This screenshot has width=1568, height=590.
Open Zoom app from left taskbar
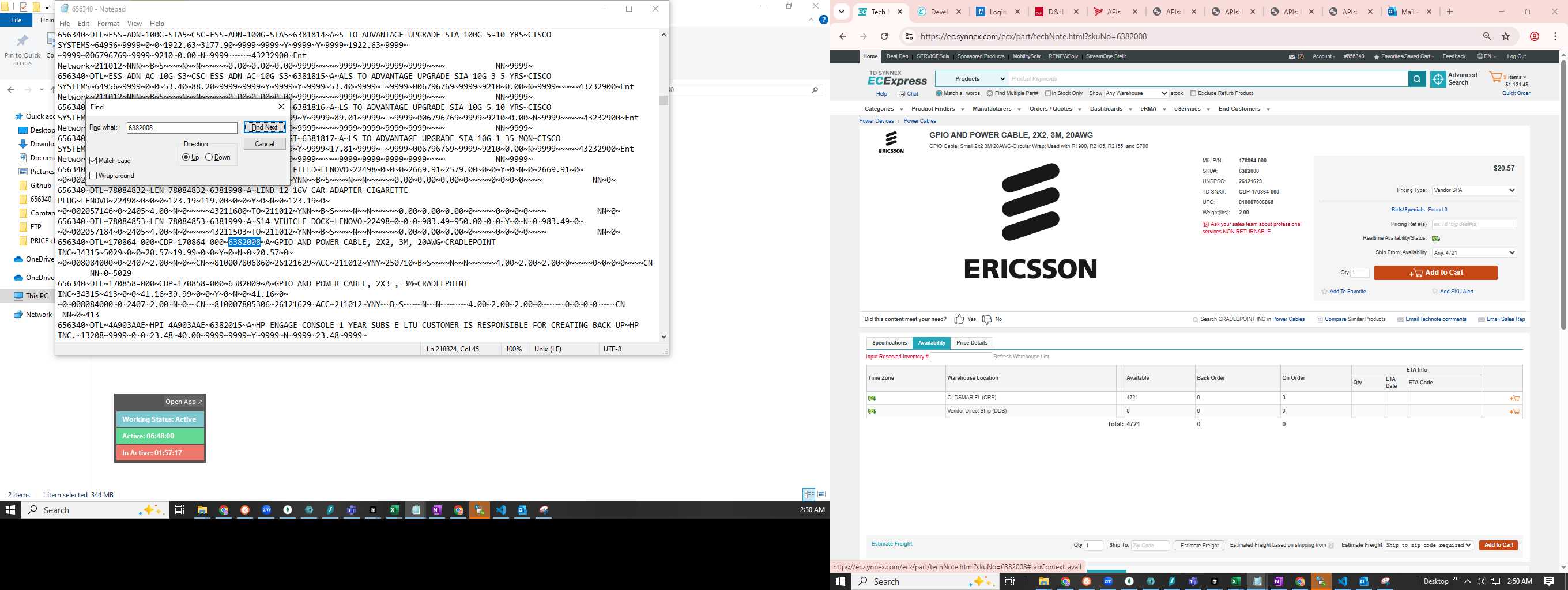(x=266, y=510)
